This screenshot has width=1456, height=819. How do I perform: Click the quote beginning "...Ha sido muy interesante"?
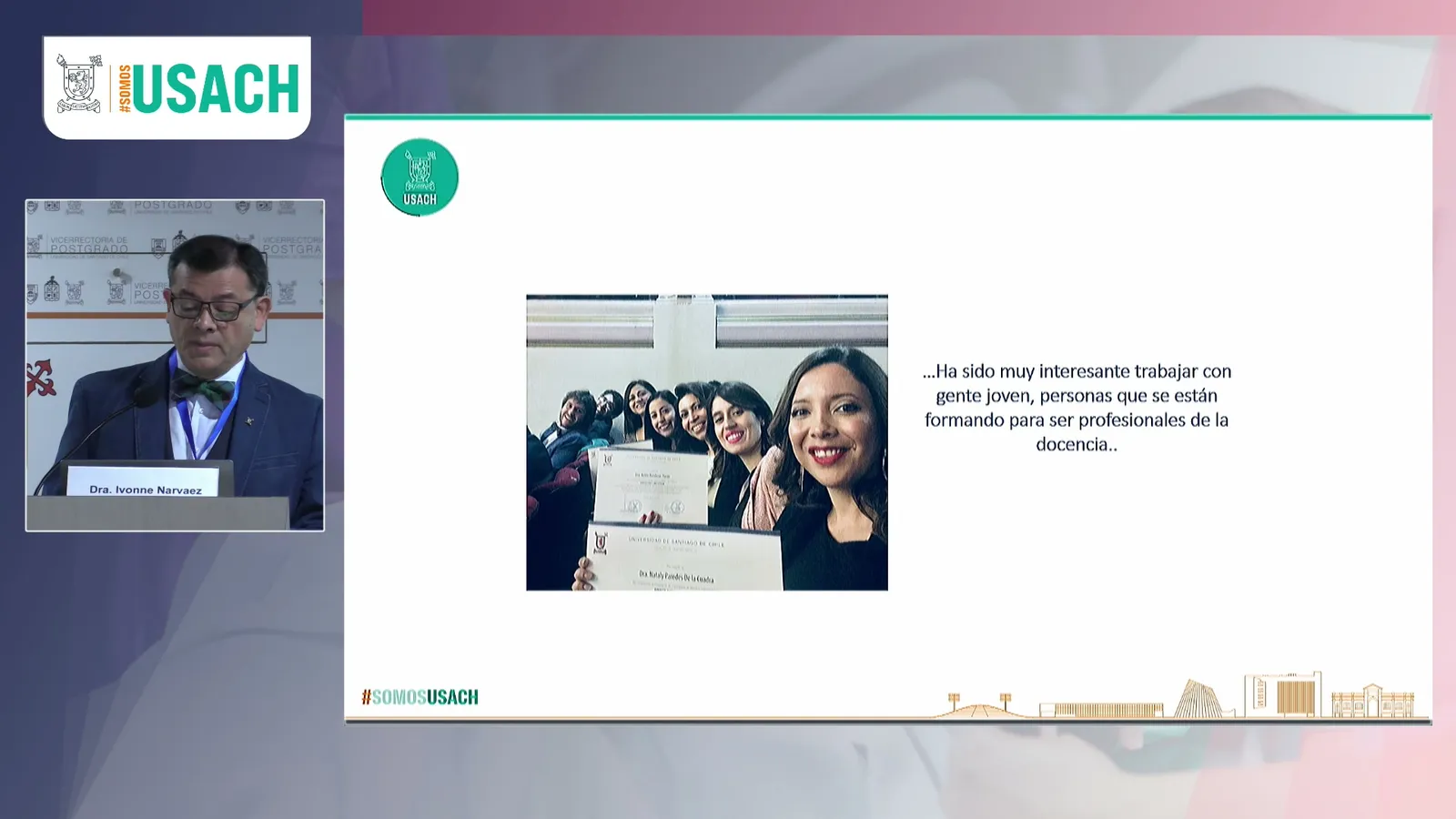pos(1077,408)
